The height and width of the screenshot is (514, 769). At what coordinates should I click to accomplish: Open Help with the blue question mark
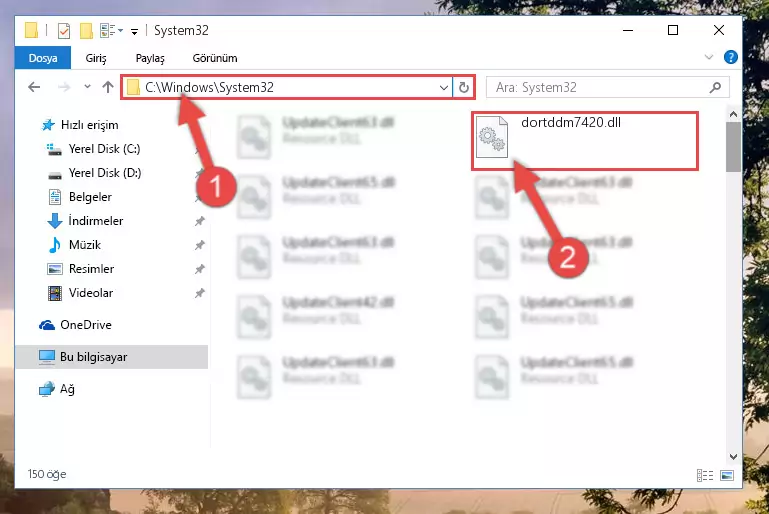(x=730, y=57)
